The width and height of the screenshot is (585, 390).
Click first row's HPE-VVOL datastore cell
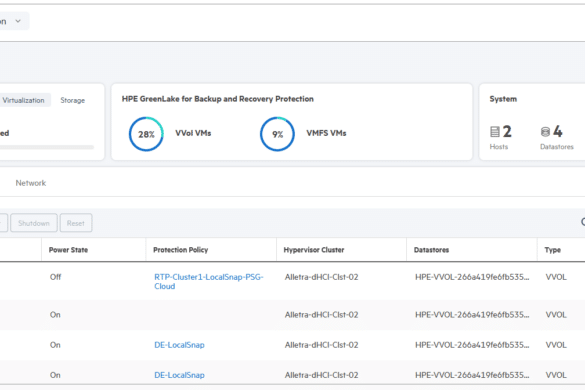click(x=472, y=277)
